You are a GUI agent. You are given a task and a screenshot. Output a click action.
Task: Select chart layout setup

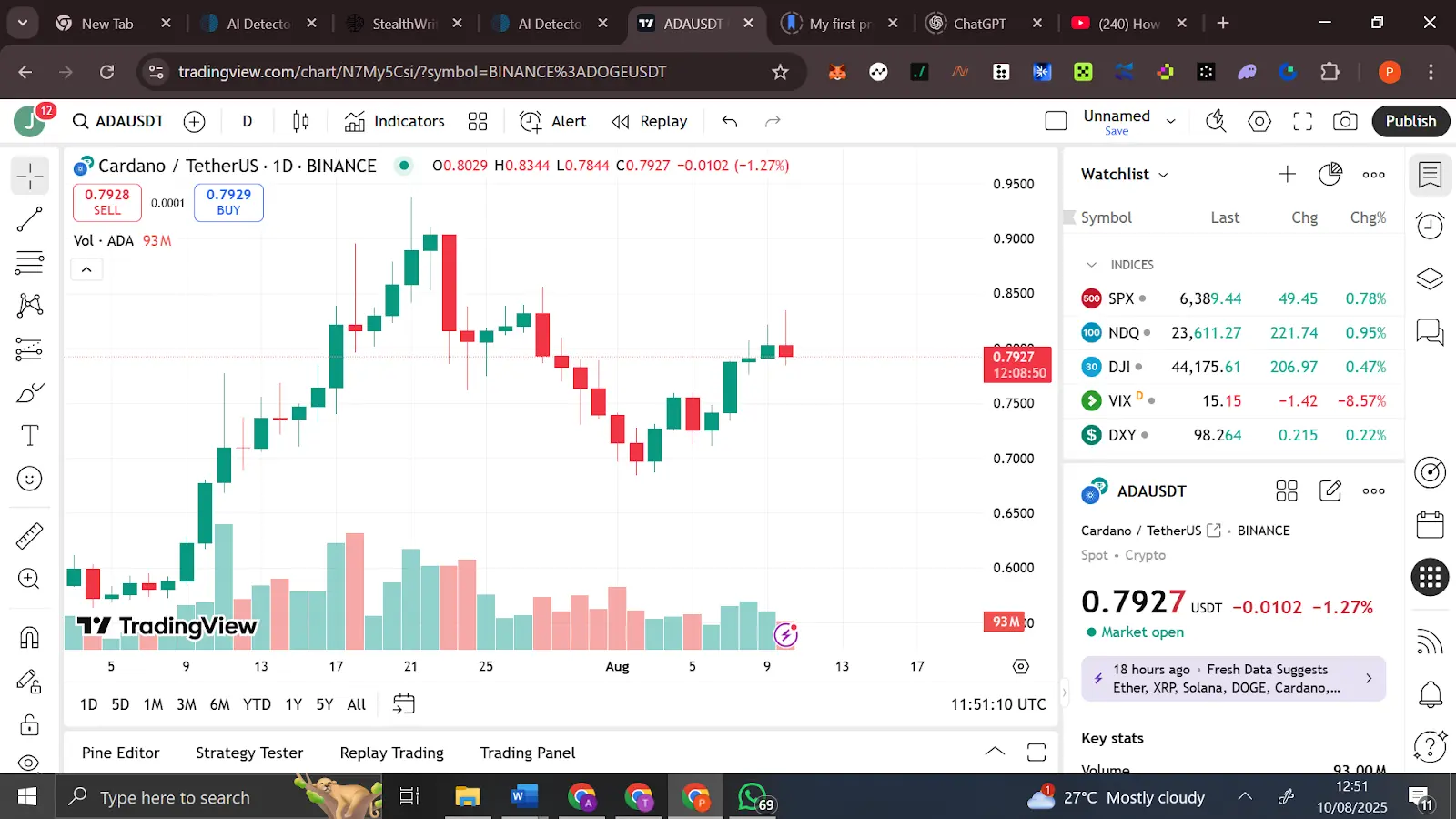point(1057,121)
